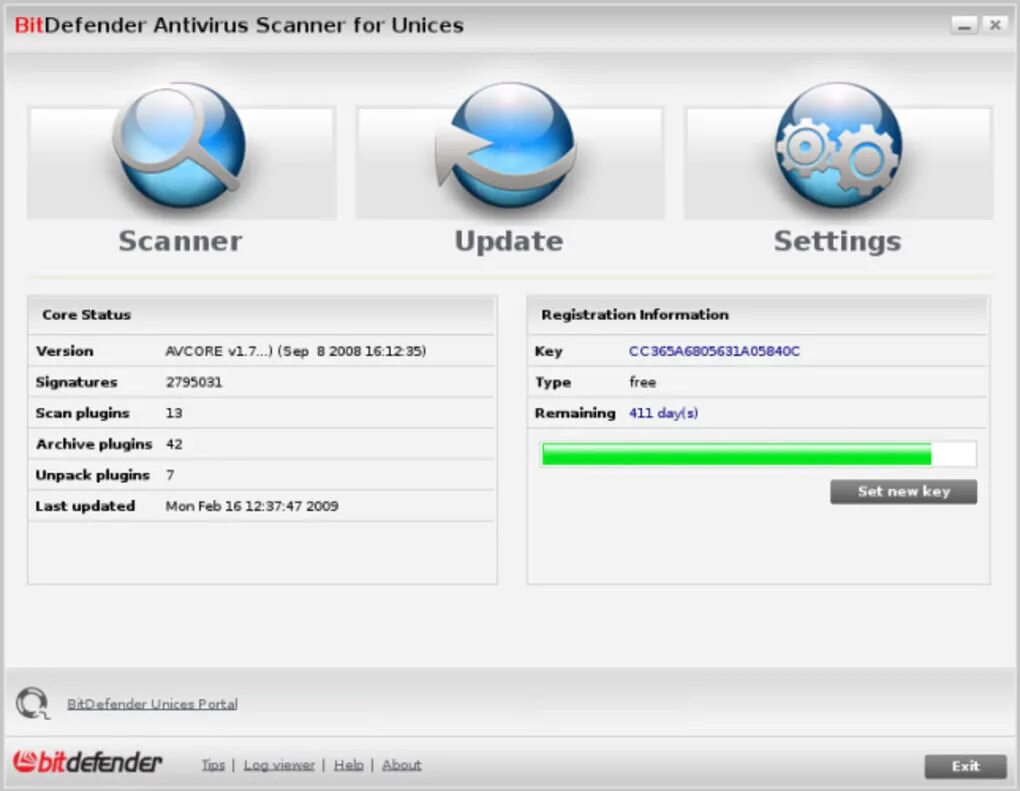
Task: Open the Help link
Action: tap(349, 765)
